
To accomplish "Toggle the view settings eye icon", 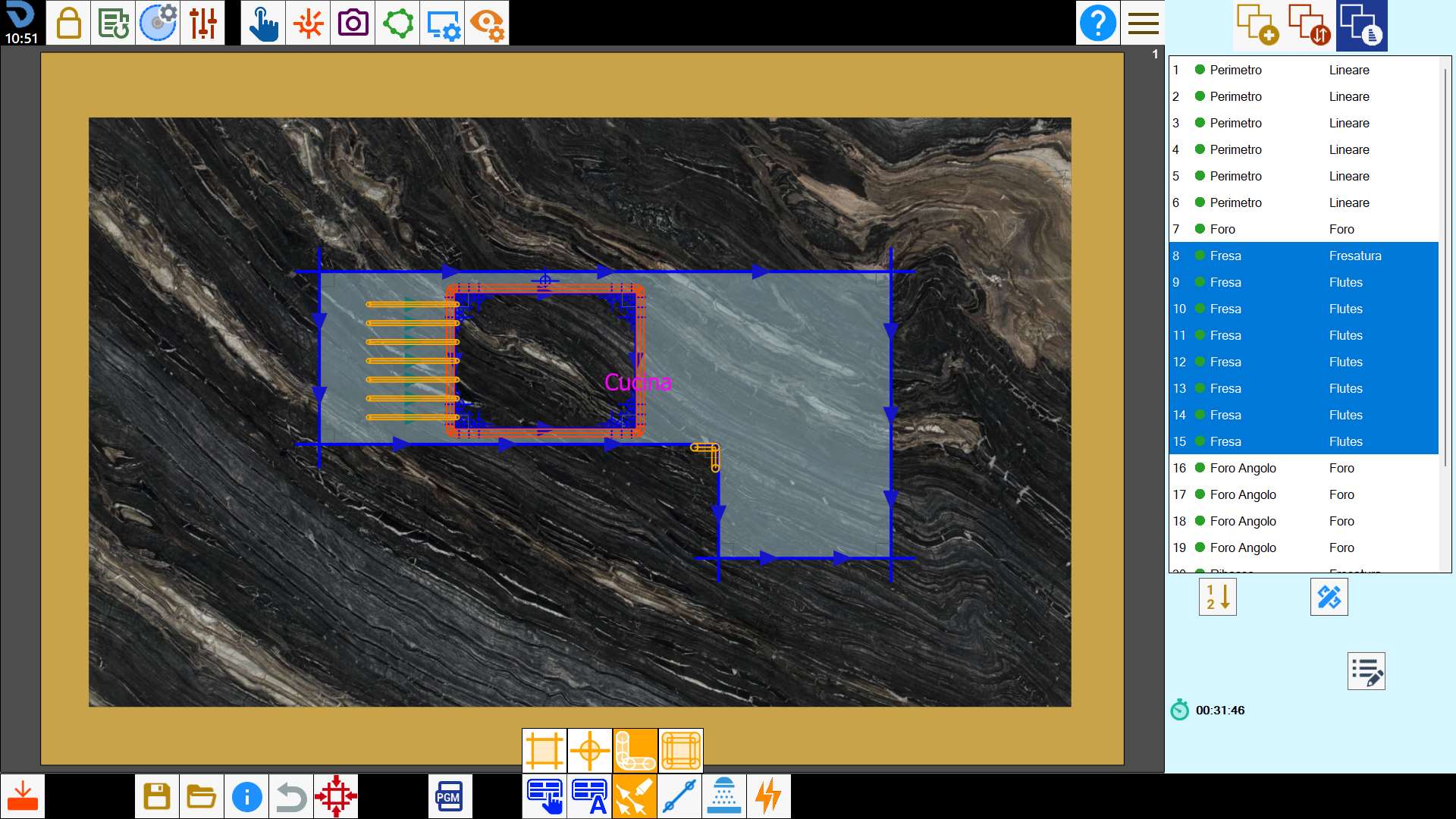I will [x=487, y=23].
